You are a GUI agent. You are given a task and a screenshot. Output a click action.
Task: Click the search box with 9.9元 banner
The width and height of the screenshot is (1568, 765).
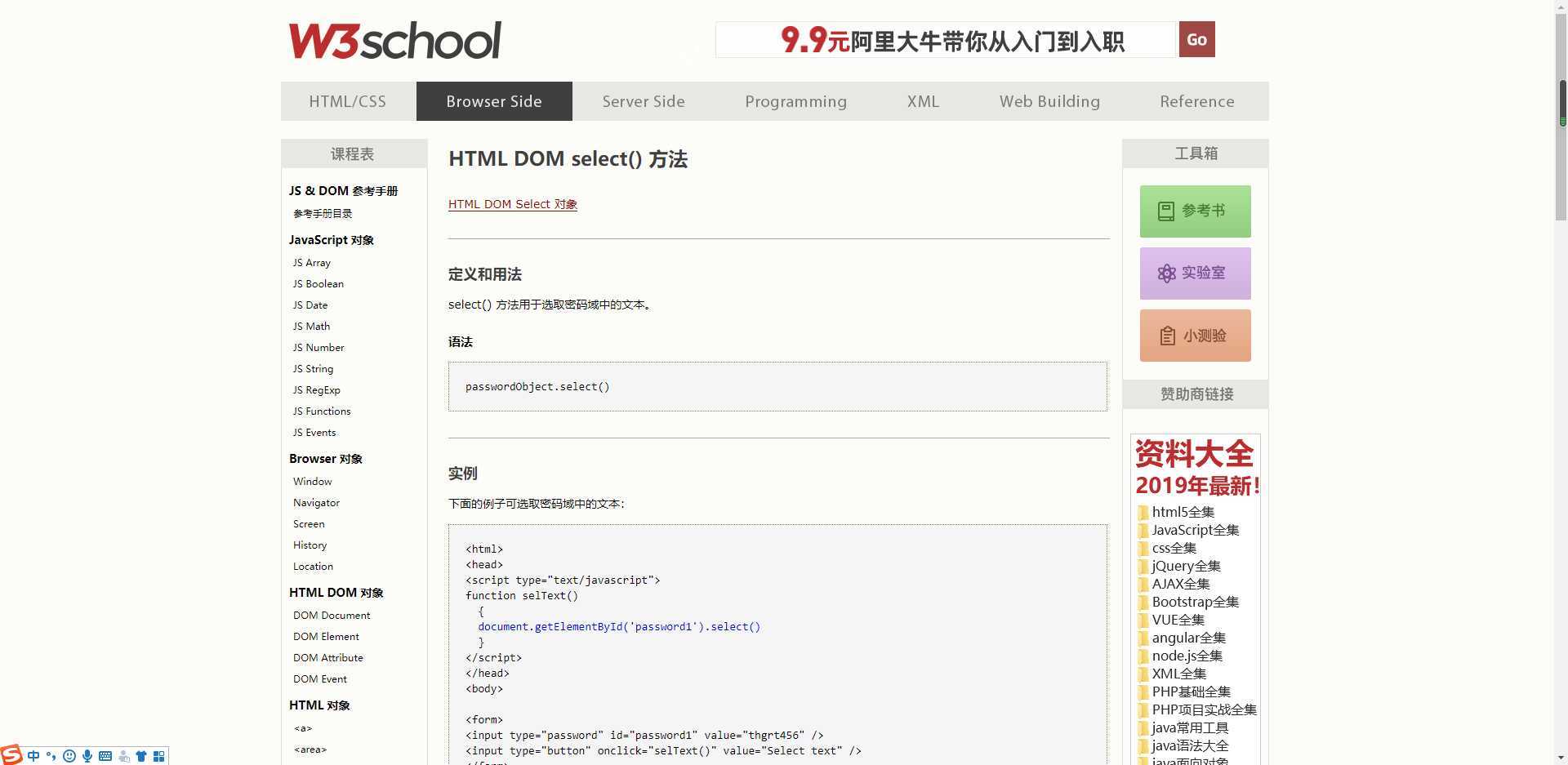(x=946, y=39)
